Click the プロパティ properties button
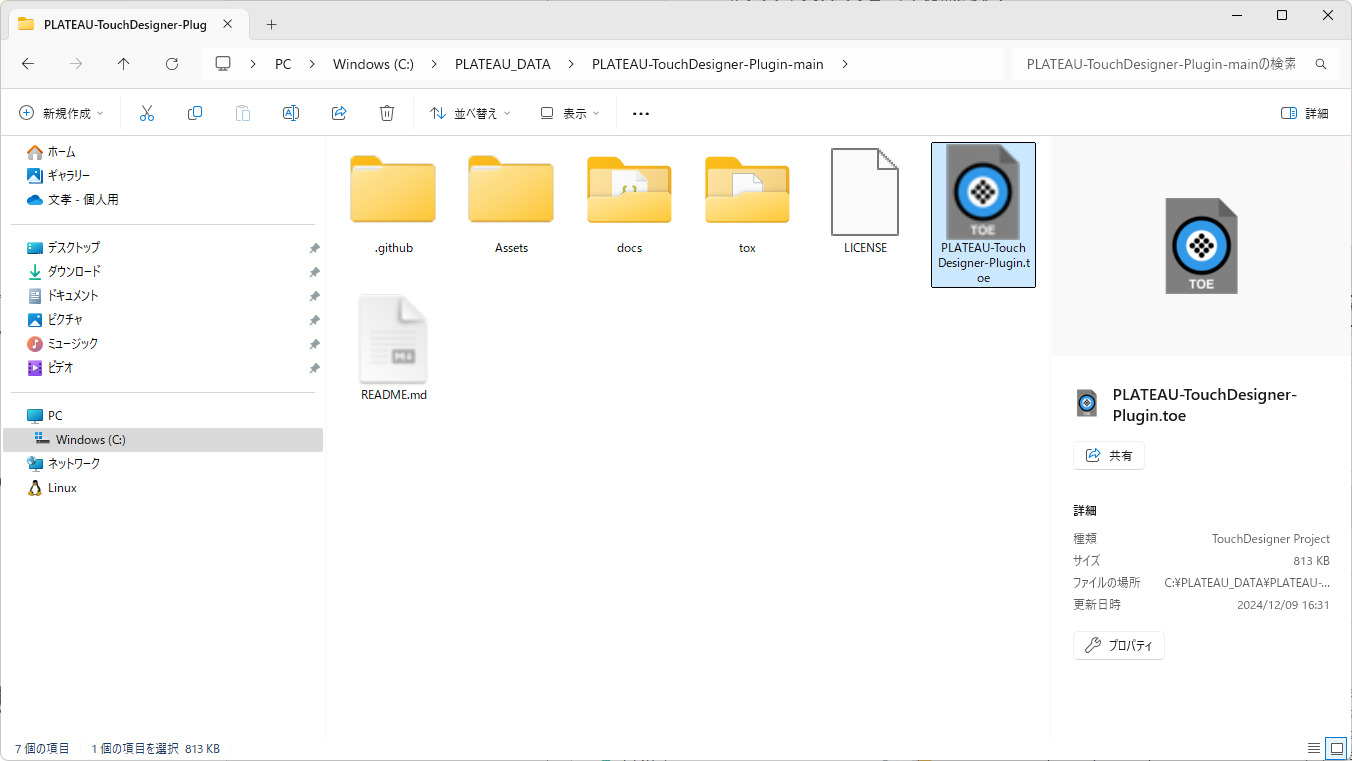The height and width of the screenshot is (761, 1352). point(1118,645)
